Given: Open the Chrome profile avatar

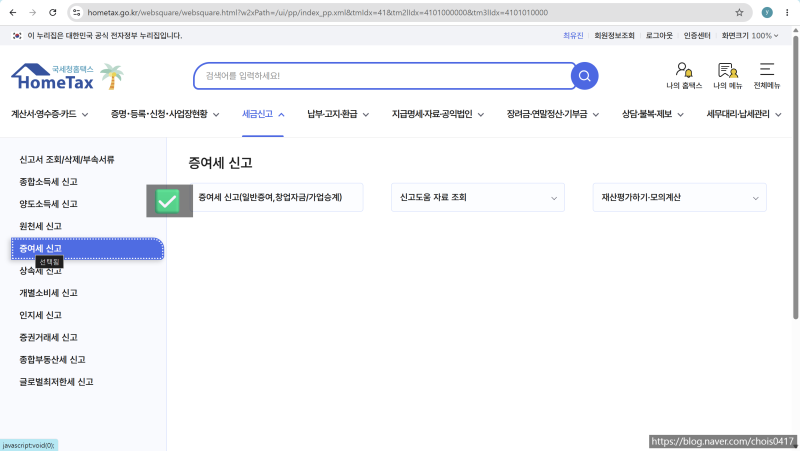Looking at the screenshot, I should (767, 12).
